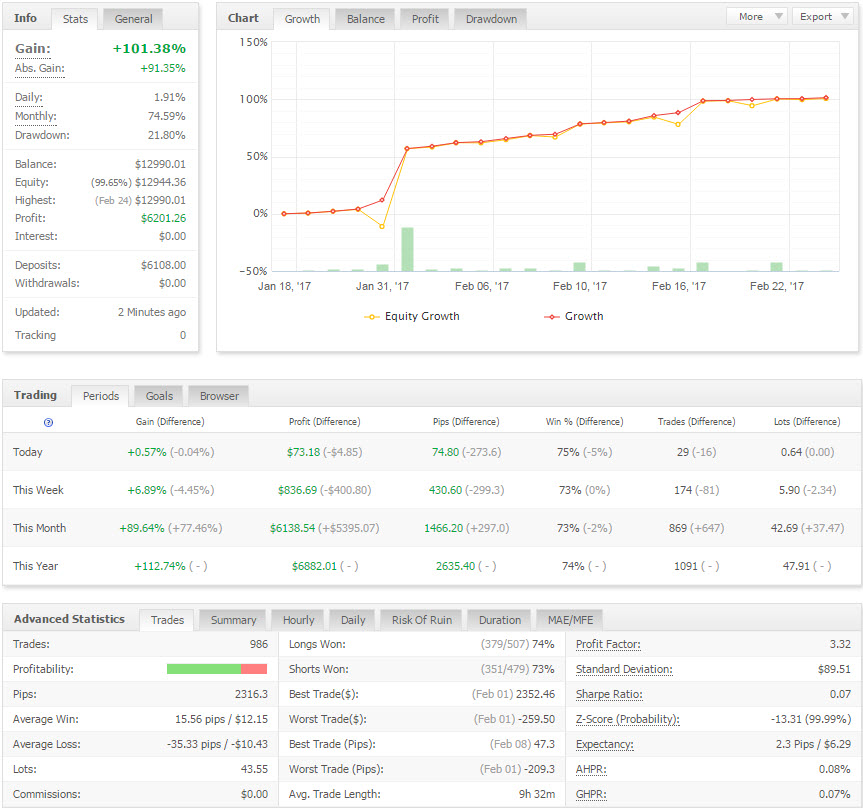Click the Daily label in Info
Viewport: 863px width, 808px height.
(29, 97)
